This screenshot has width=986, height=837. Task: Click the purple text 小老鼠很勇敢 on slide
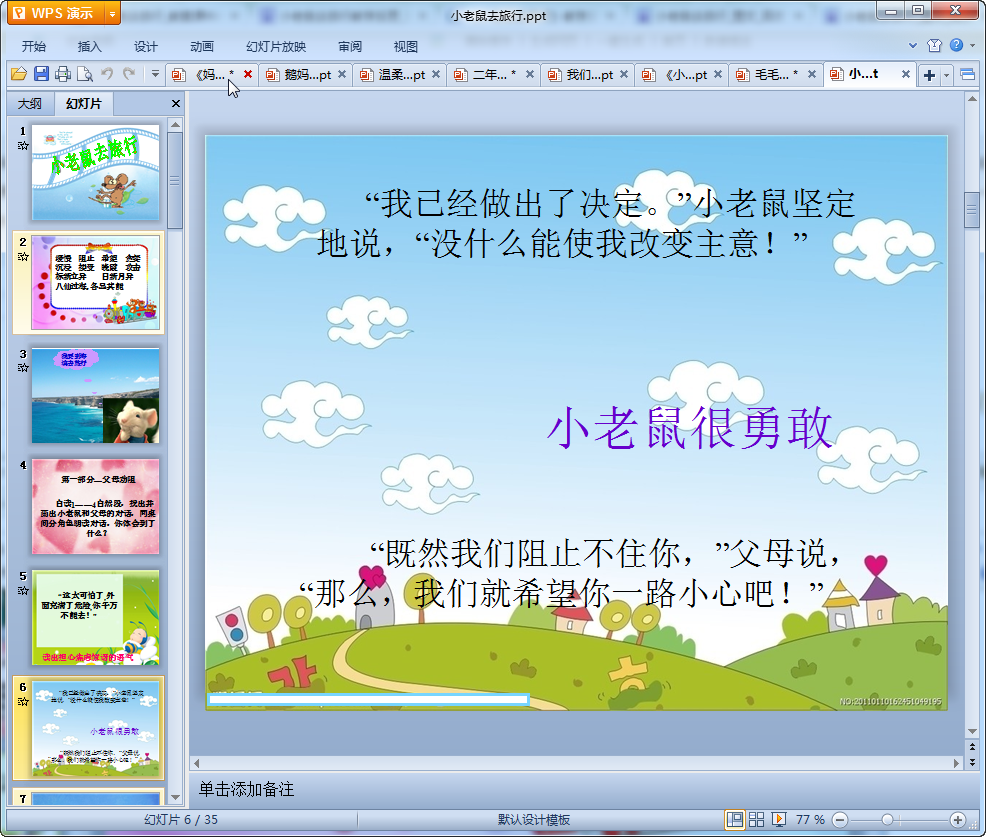(690, 428)
